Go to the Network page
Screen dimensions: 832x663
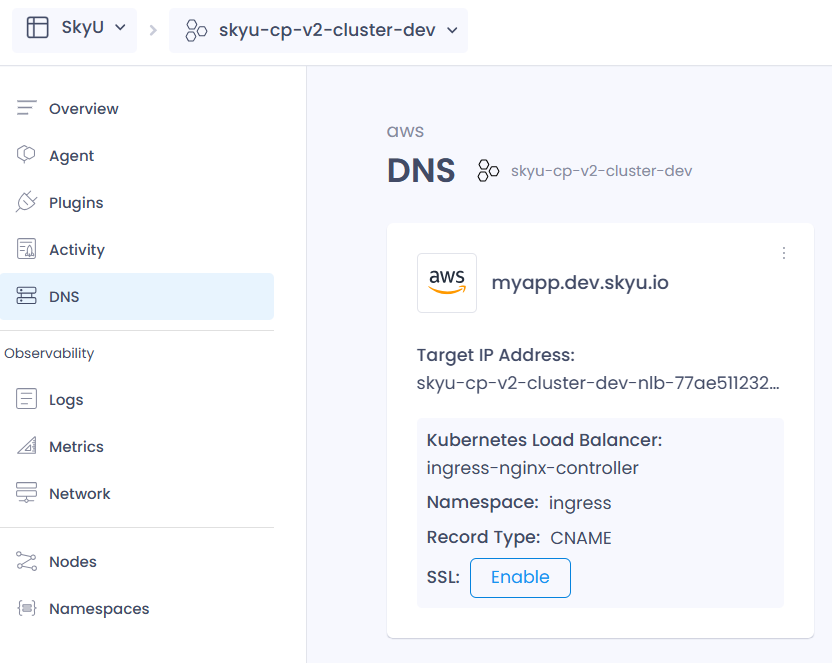click(x=137, y=493)
